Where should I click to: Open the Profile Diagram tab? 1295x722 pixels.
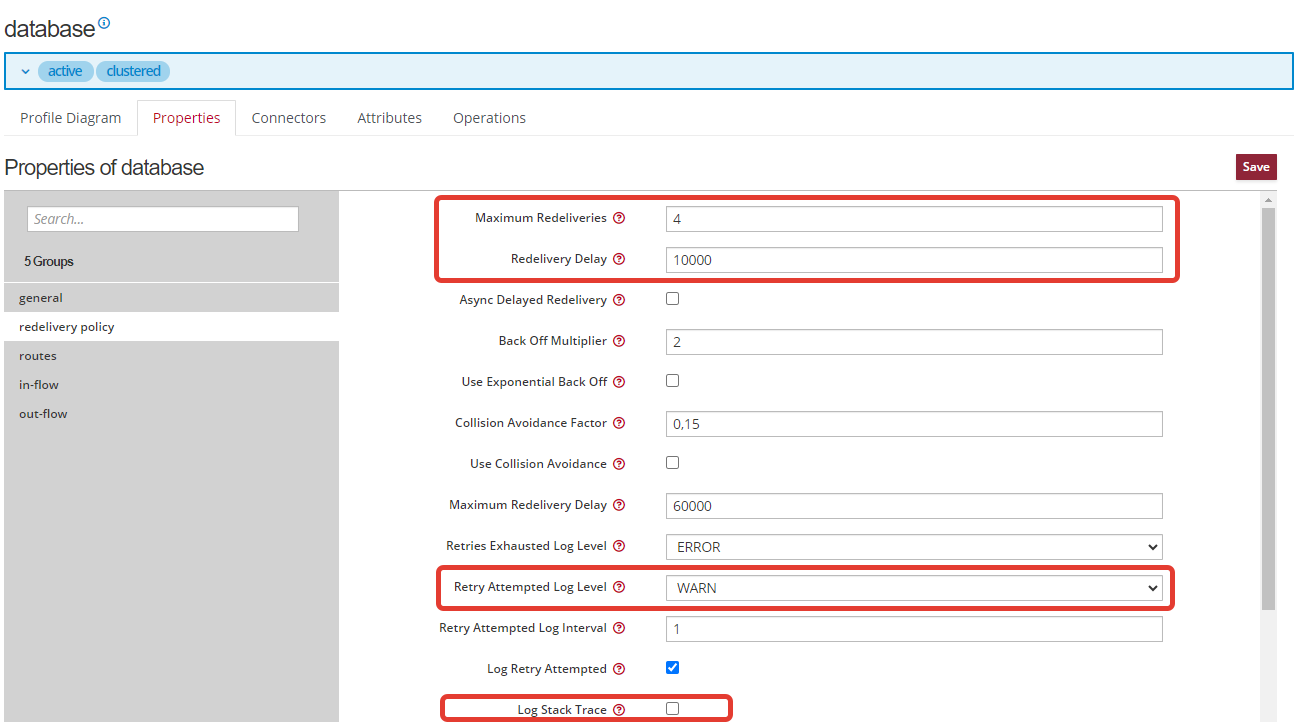click(70, 118)
